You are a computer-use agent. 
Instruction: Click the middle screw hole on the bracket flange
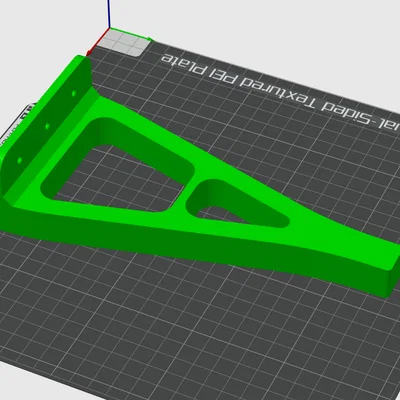47,126
